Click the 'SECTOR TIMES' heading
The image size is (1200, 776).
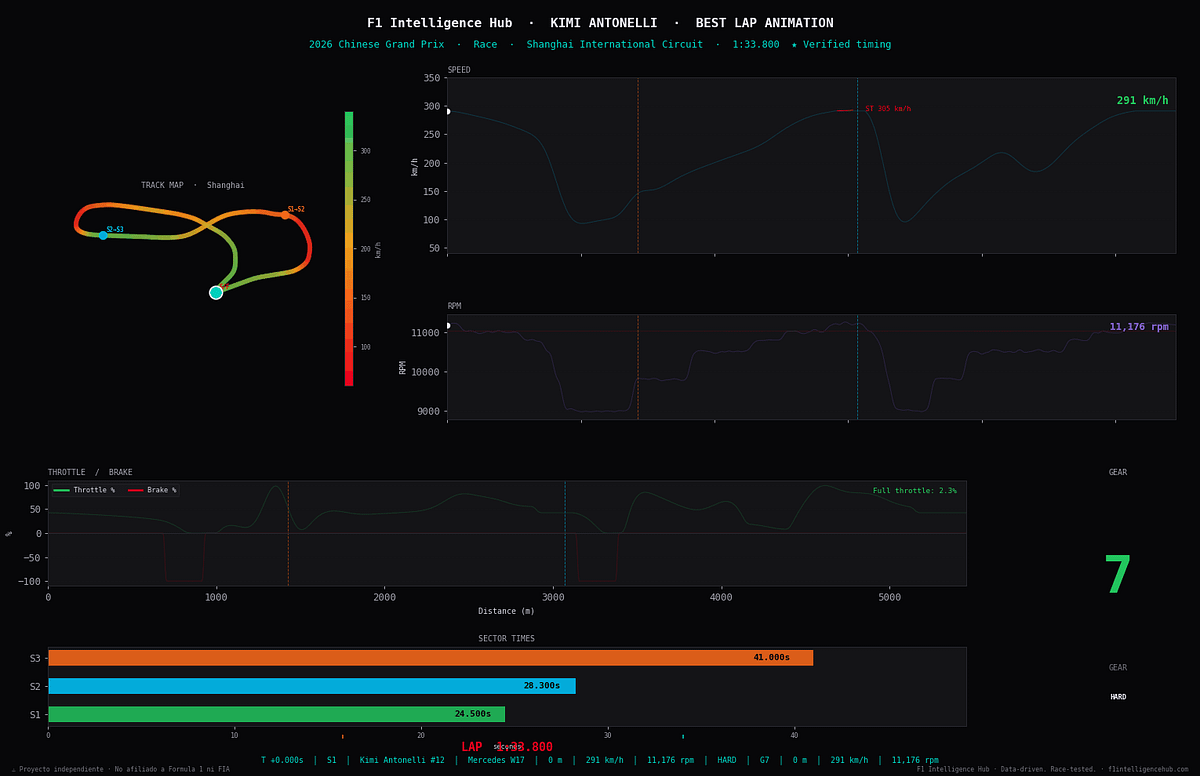(506, 639)
